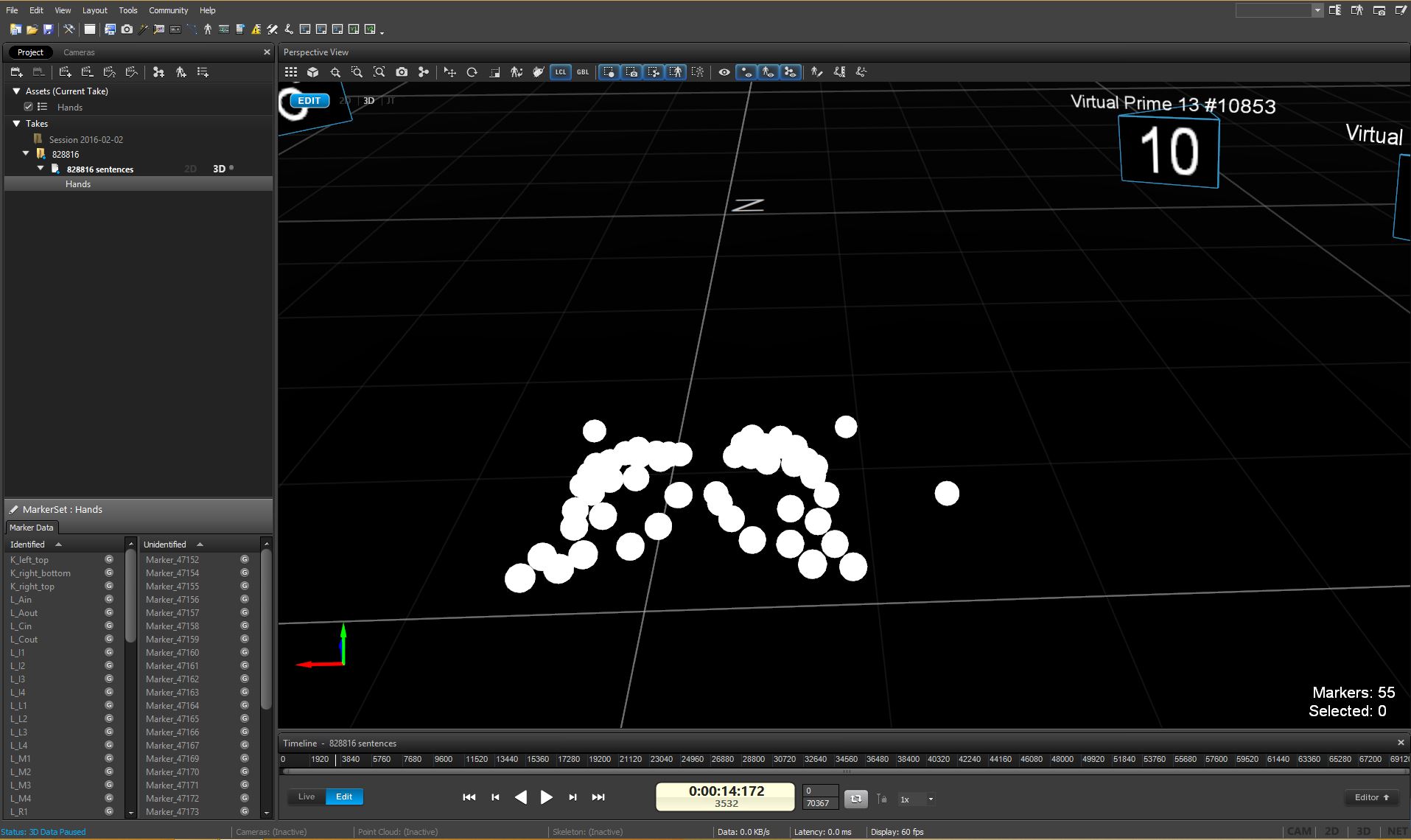Click the camera snapshot icon in Perspective View toolbar

pos(402,72)
